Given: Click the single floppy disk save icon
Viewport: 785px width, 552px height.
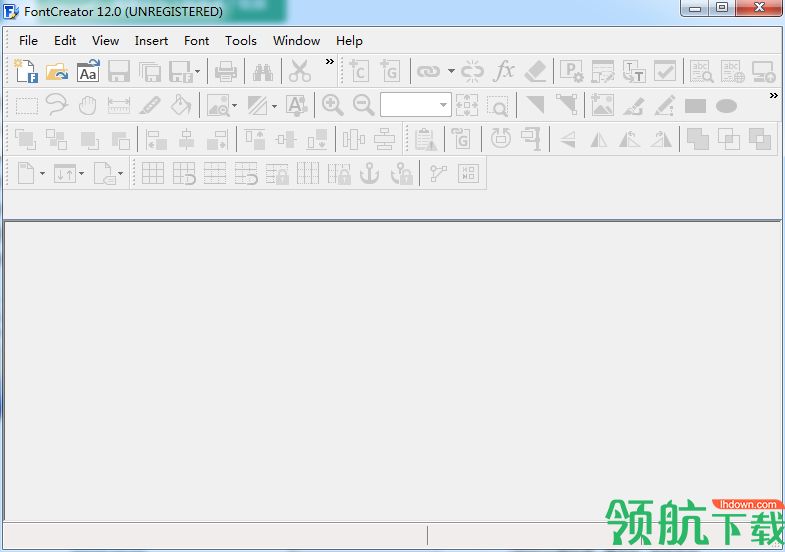Looking at the screenshot, I should click(x=119, y=72).
